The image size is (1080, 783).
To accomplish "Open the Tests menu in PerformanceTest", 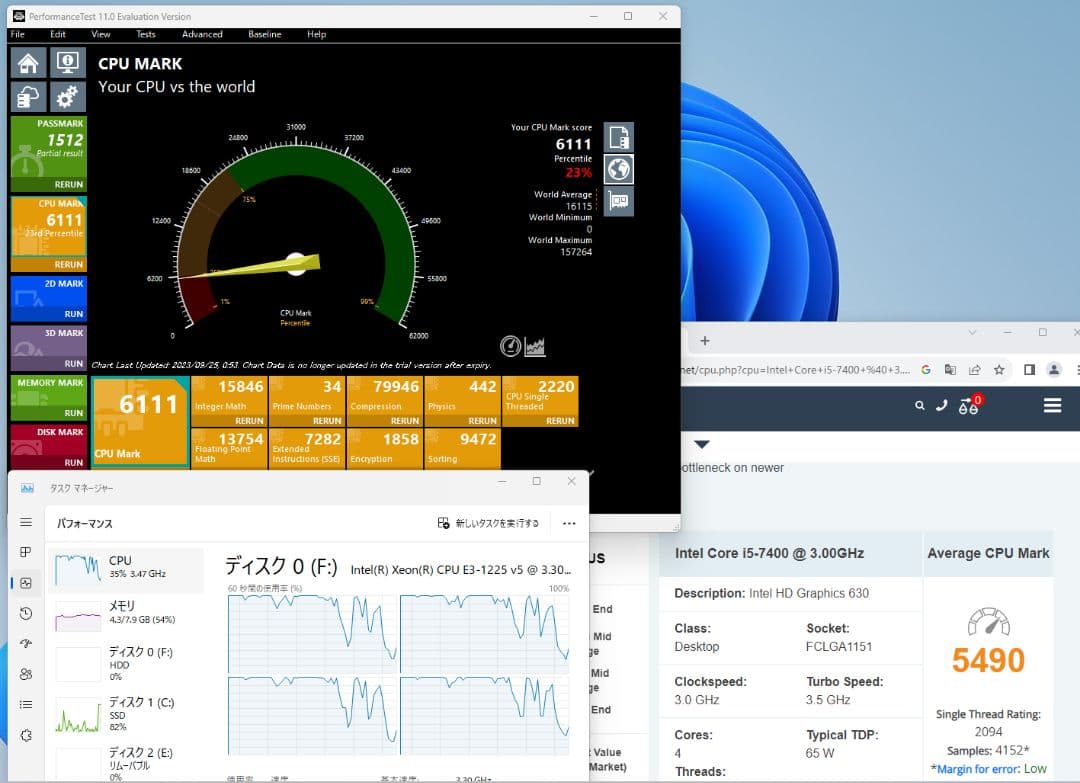I will (x=145, y=34).
